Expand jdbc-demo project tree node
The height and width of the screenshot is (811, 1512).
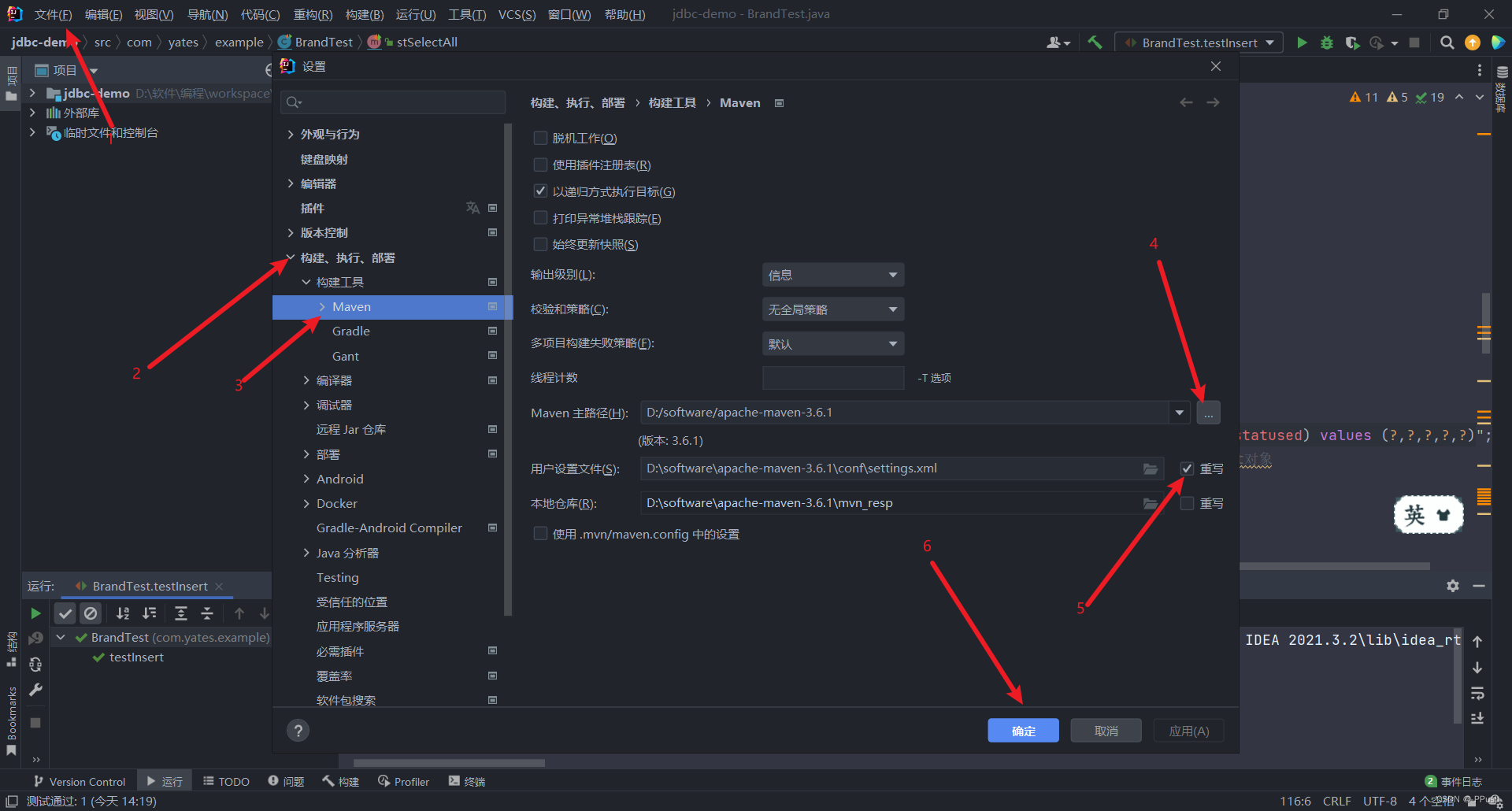pos(32,93)
